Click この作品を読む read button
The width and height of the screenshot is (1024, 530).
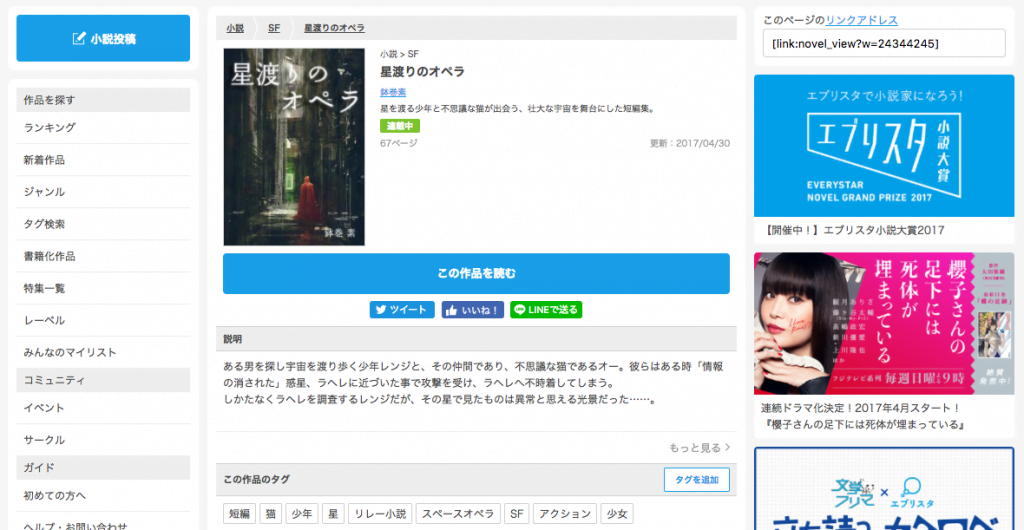pos(476,273)
